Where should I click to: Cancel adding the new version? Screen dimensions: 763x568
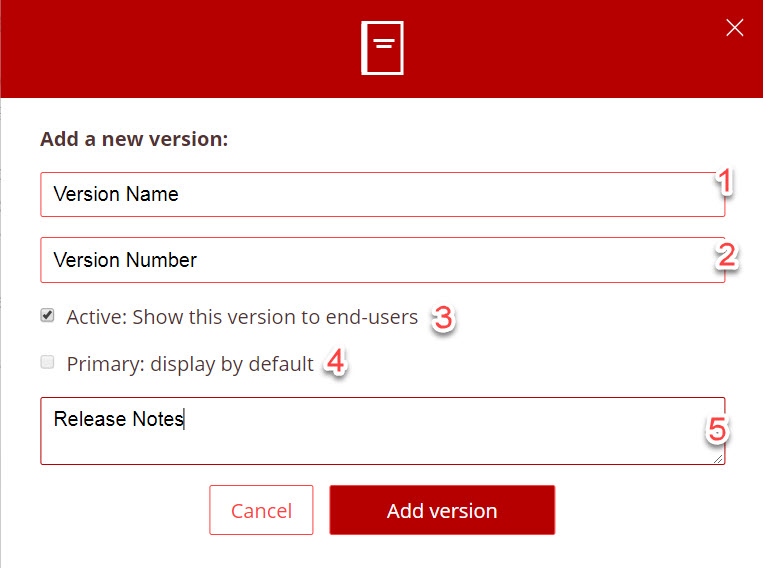(261, 510)
